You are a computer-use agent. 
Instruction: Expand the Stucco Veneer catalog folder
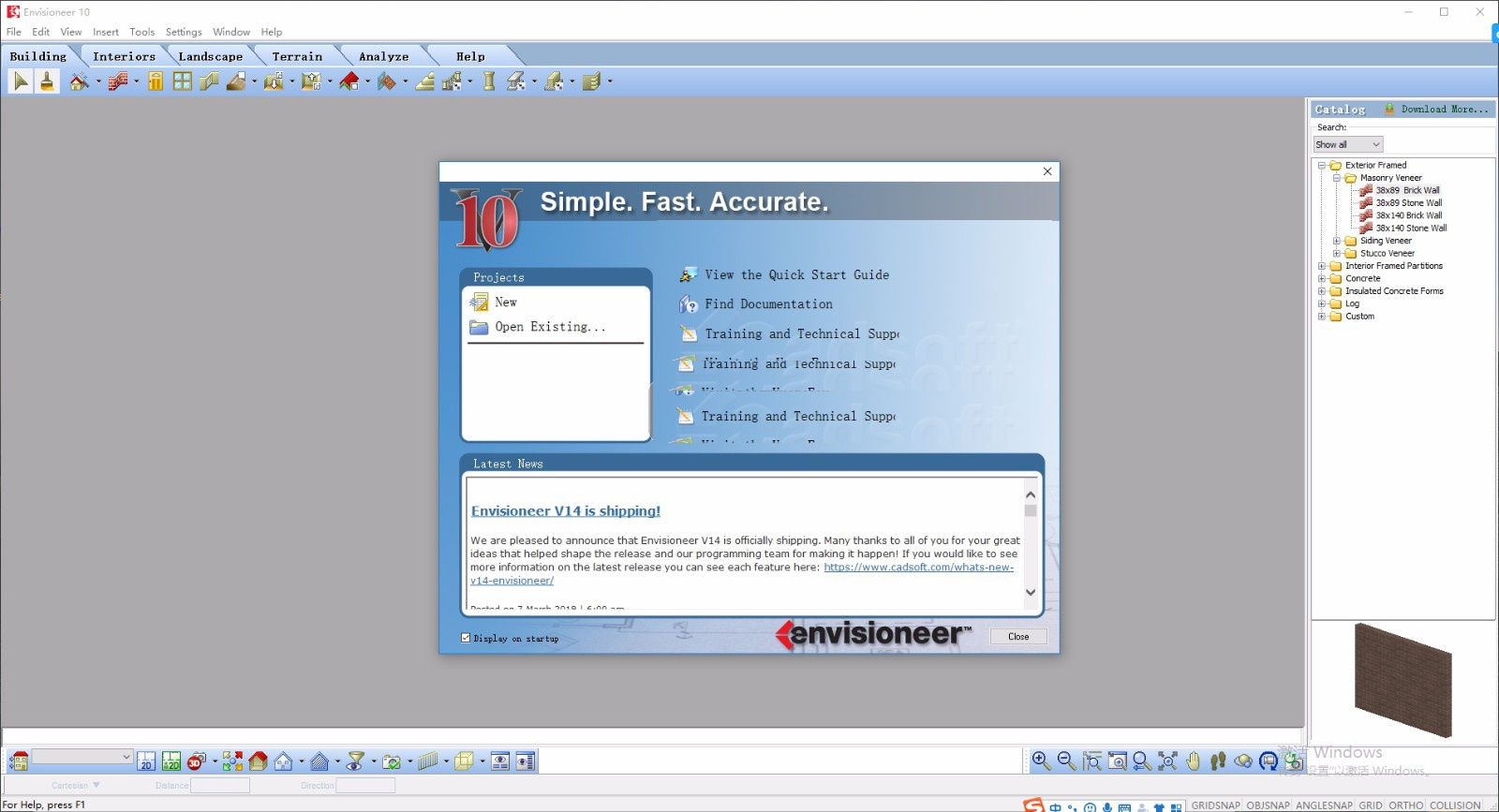(1337, 253)
